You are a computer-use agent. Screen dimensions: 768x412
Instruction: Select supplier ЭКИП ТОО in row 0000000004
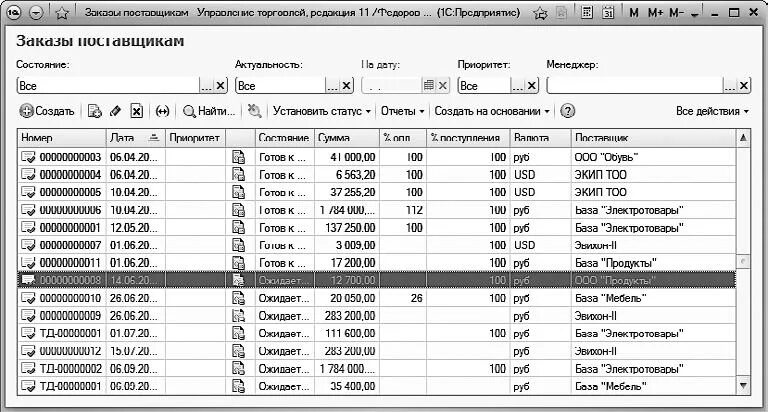653,175
